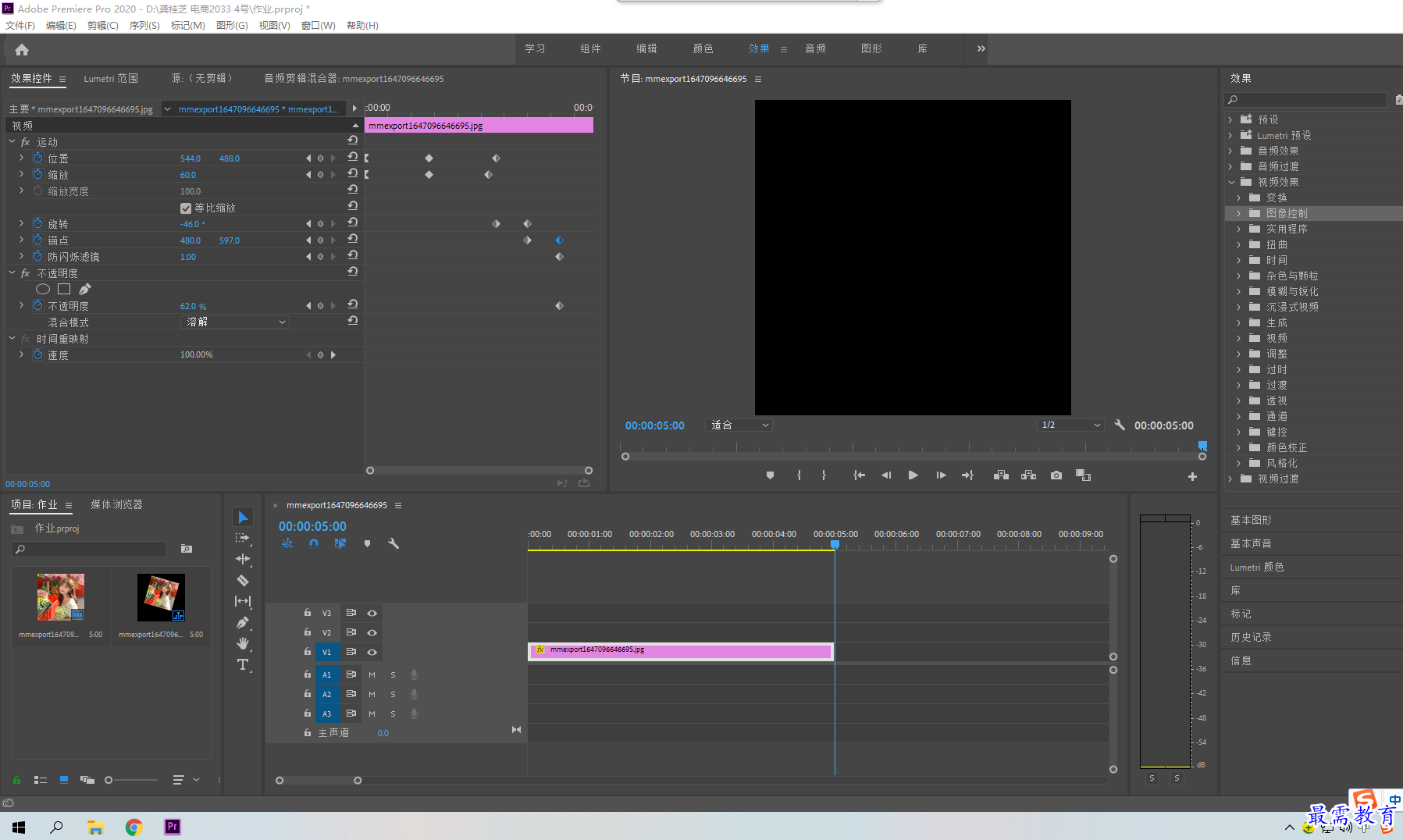This screenshot has height=840, width=1403.
Task: Open the button editor plus icon
Action: click(1192, 476)
